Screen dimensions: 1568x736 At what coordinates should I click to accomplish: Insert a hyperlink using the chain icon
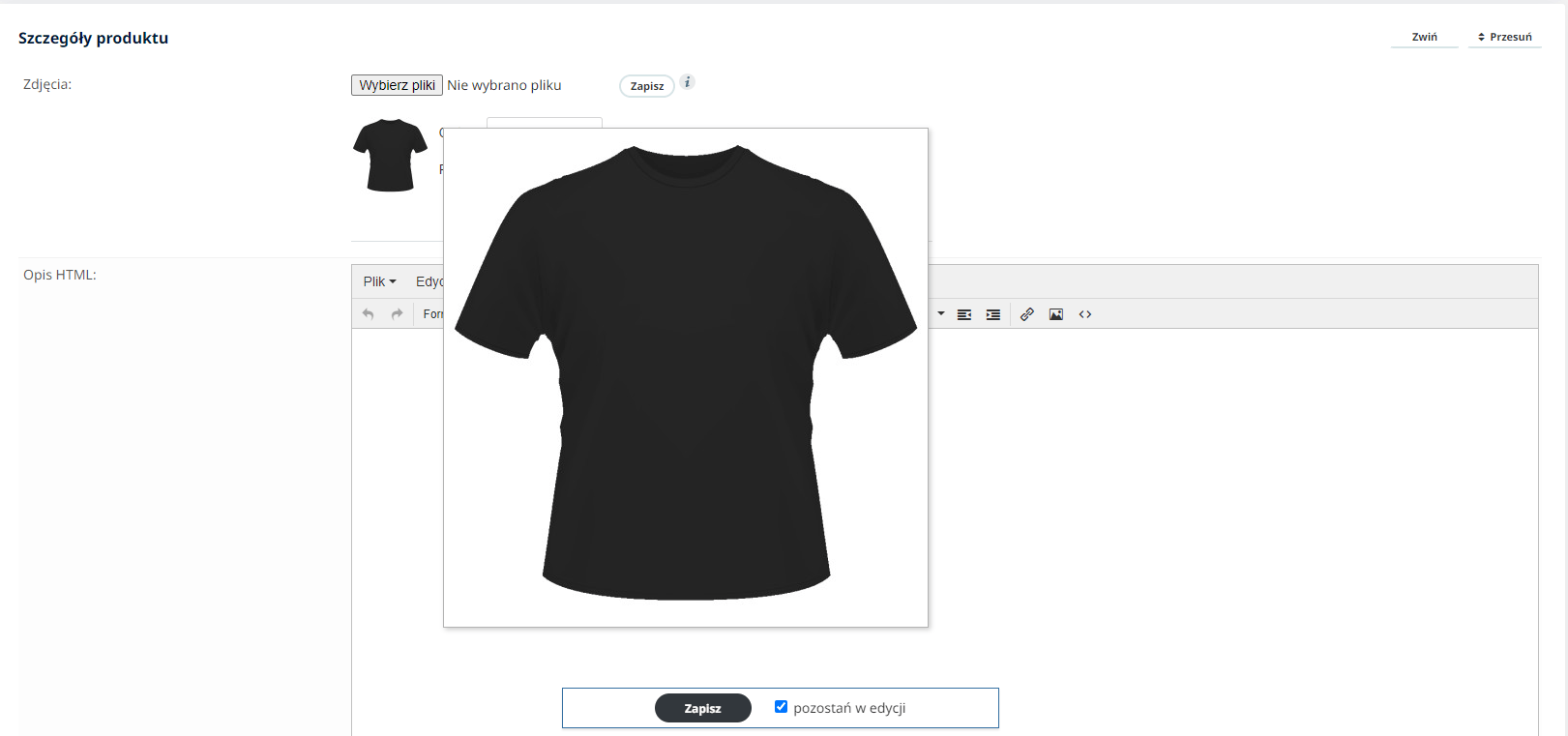tap(1027, 314)
